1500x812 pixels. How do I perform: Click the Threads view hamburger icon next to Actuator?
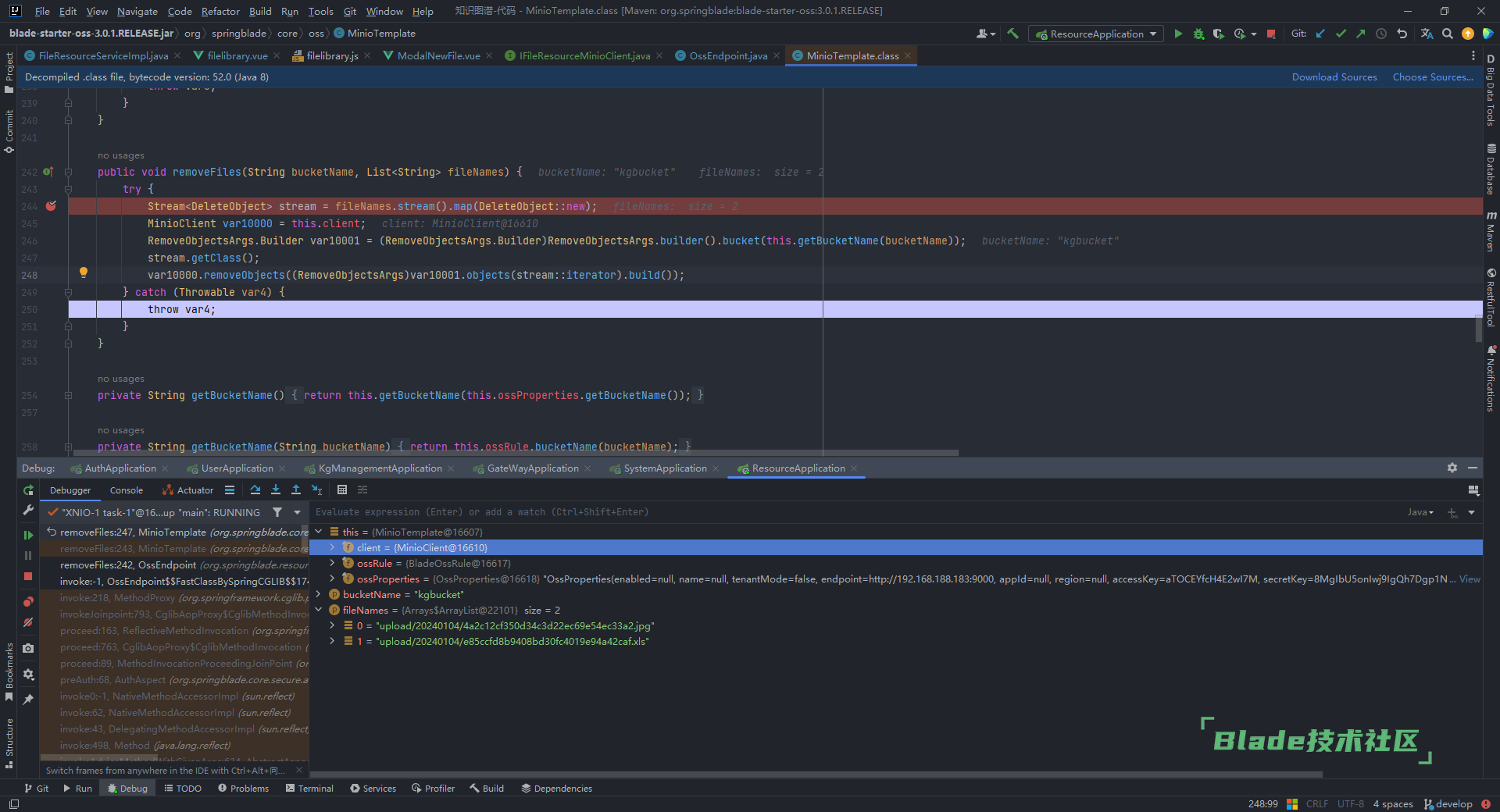pos(230,490)
